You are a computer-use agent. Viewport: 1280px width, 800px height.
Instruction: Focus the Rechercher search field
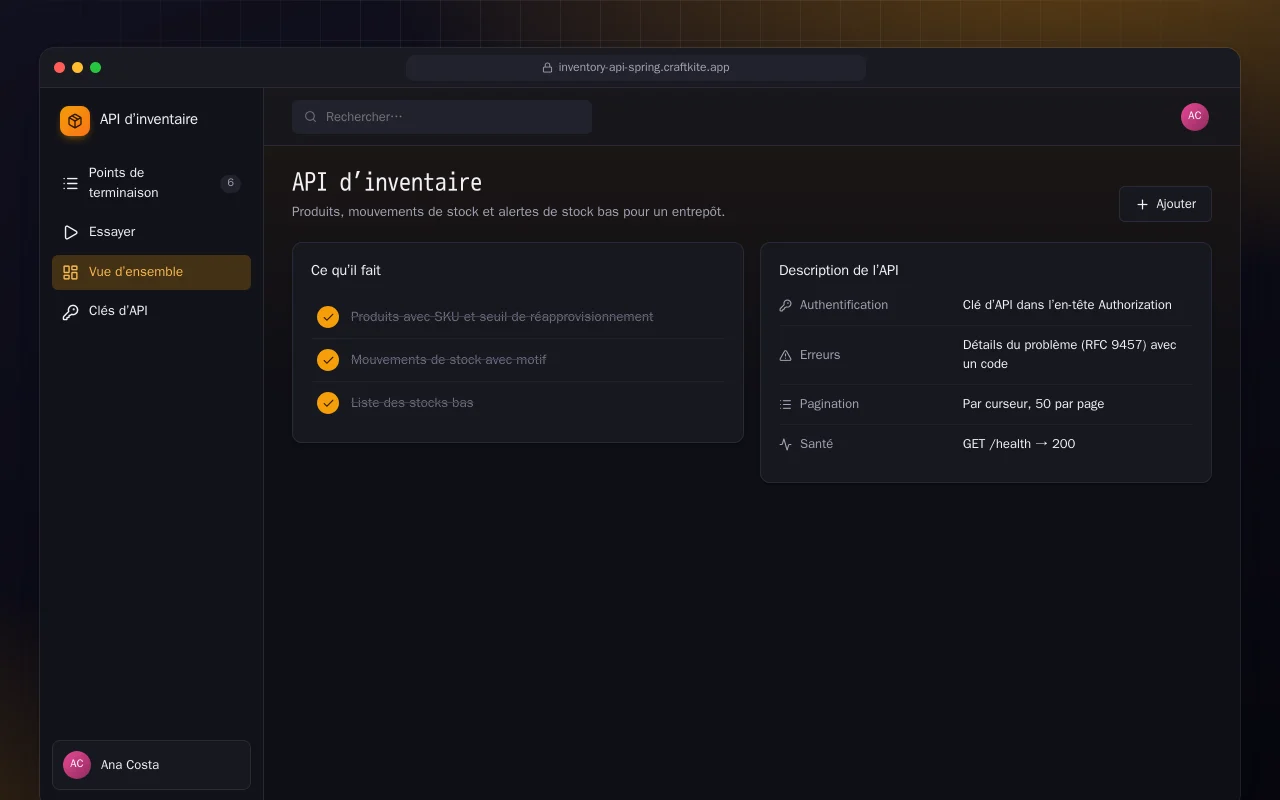[442, 117]
